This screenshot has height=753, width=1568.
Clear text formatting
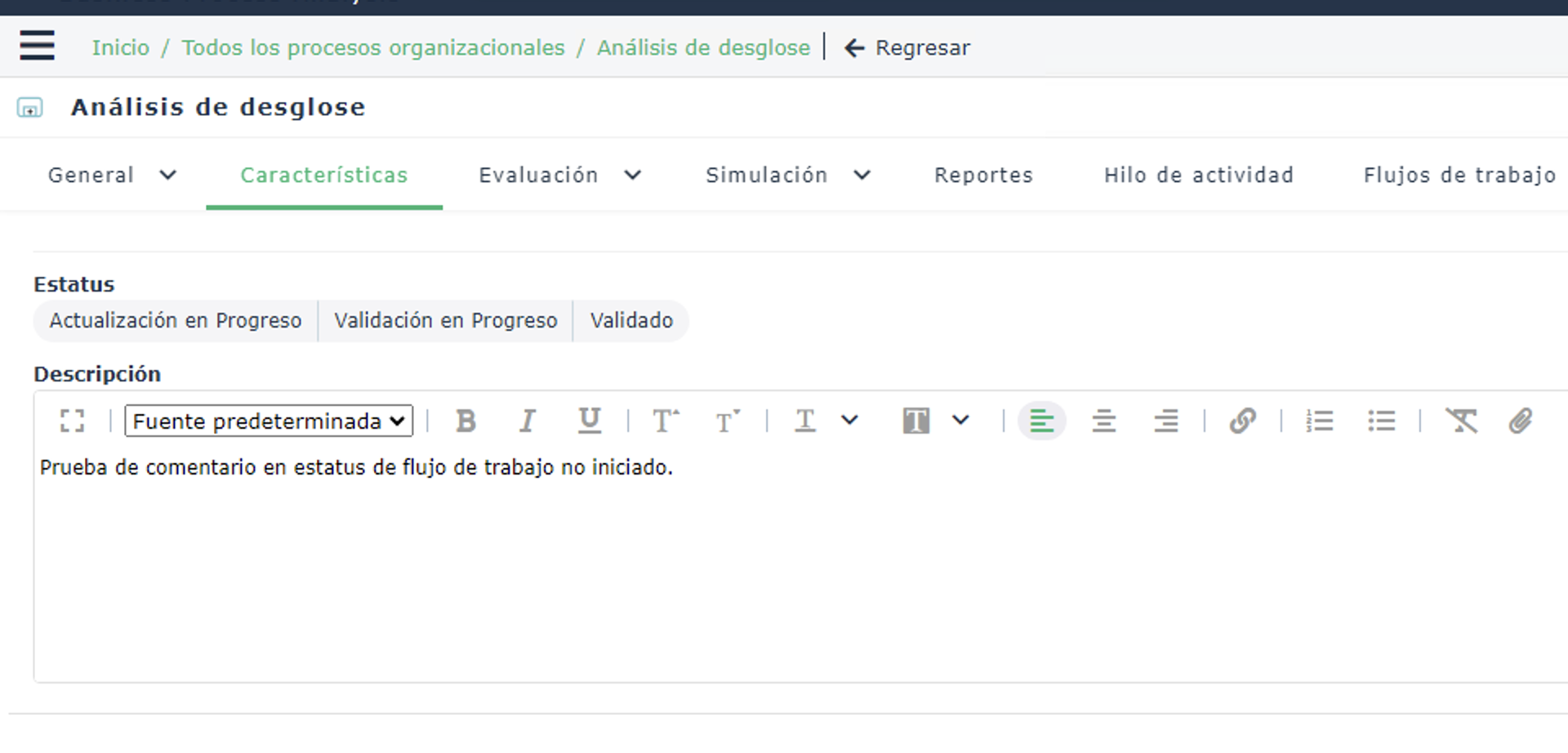tap(1461, 421)
